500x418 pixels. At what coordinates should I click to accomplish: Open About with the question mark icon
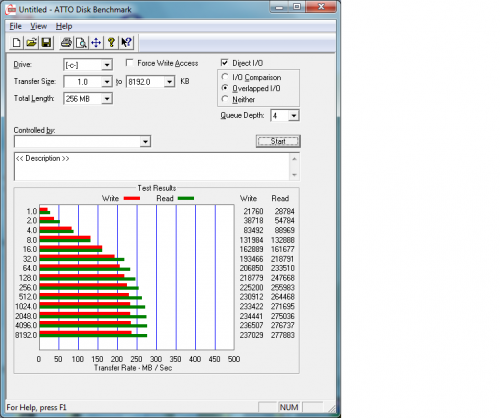[x=111, y=43]
